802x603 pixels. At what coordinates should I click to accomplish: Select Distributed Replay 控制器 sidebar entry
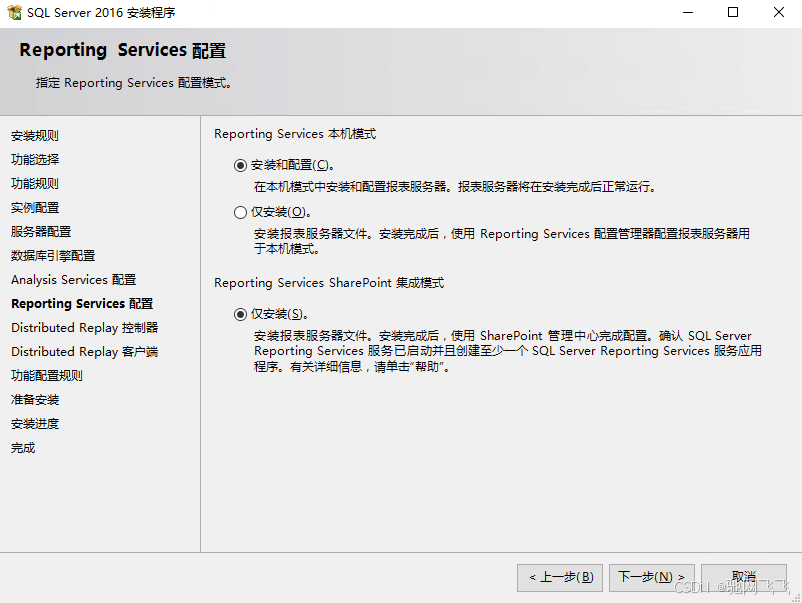click(x=84, y=328)
